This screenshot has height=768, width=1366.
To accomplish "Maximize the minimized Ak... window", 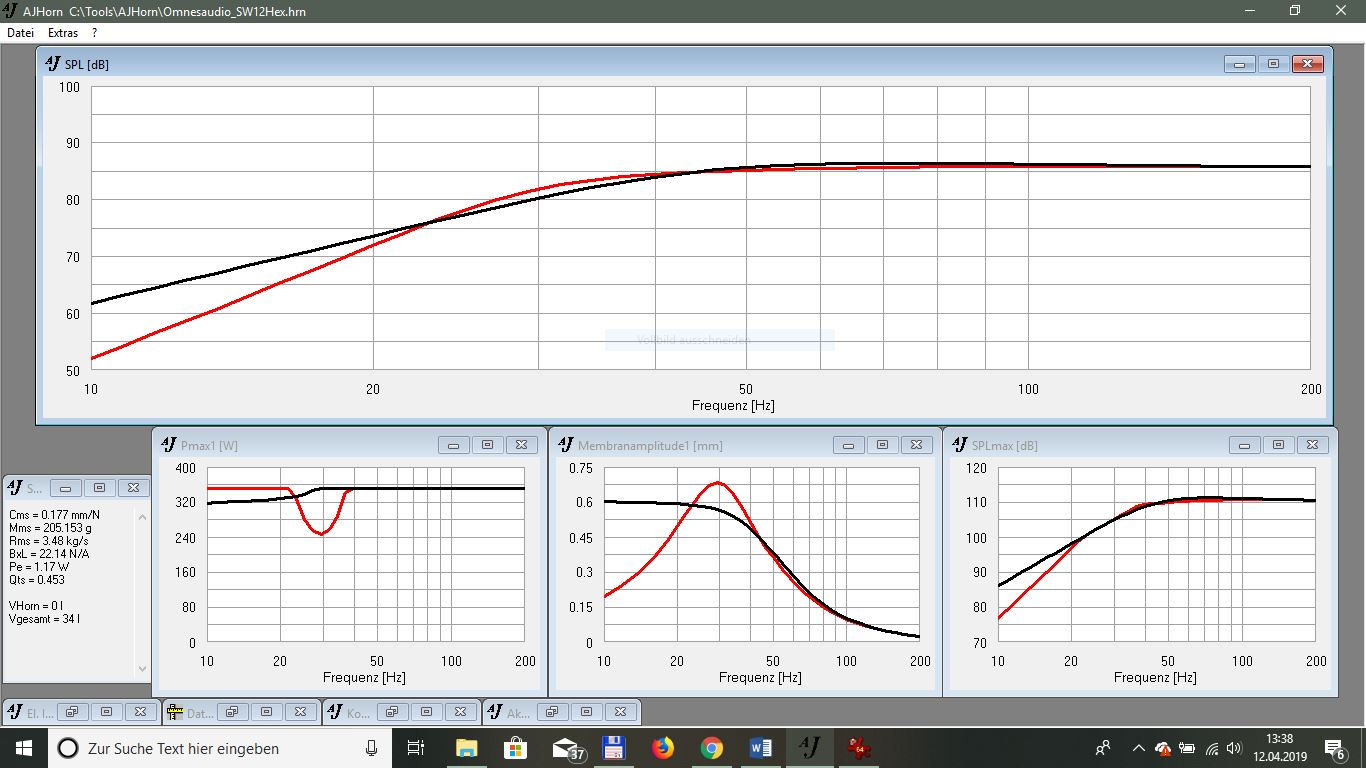I will pos(586,712).
